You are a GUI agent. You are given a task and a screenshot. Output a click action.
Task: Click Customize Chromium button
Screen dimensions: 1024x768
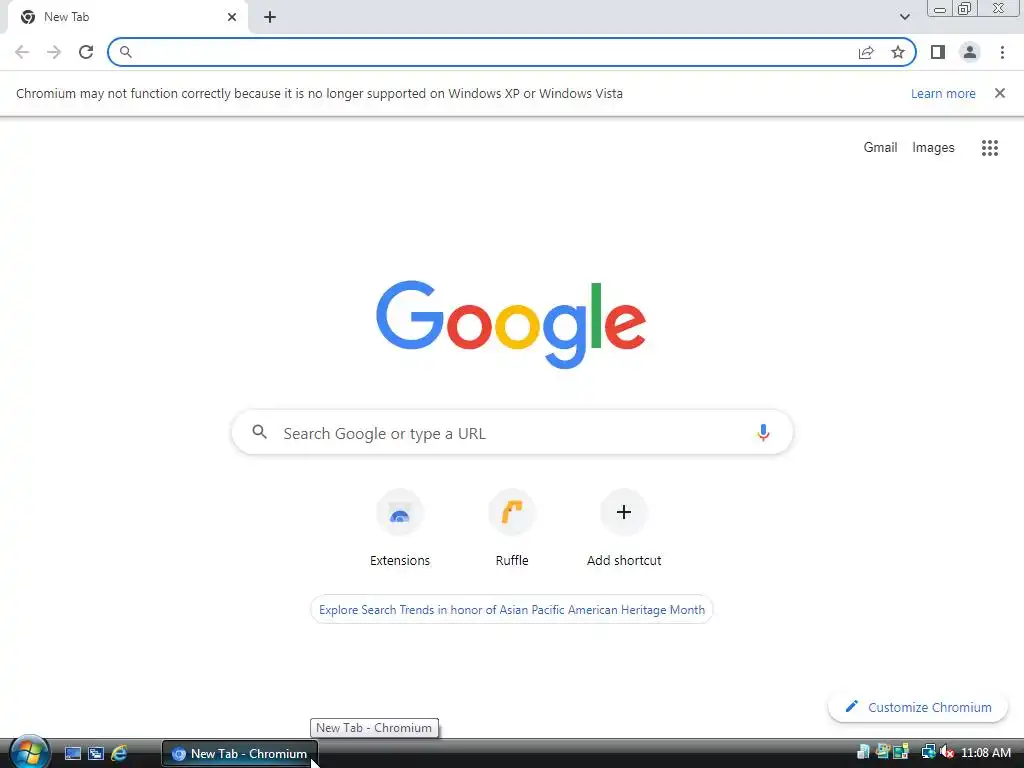tap(918, 707)
